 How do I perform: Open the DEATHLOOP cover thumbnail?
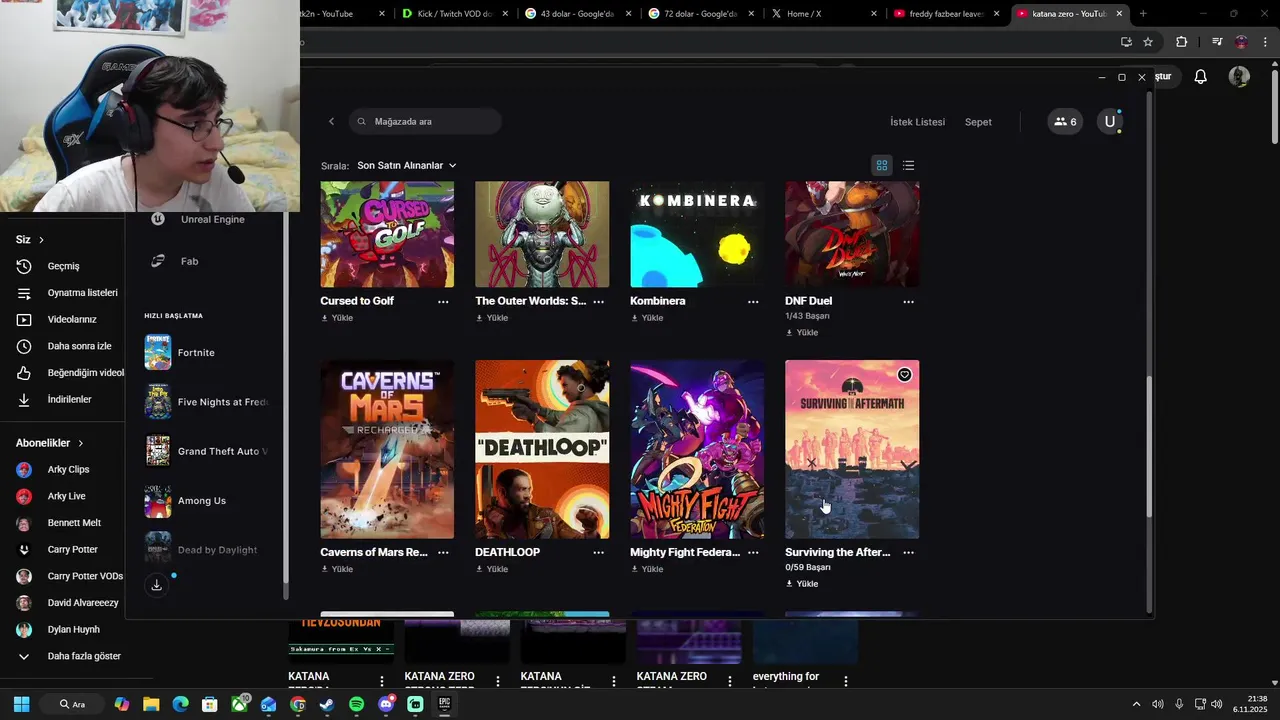542,449
